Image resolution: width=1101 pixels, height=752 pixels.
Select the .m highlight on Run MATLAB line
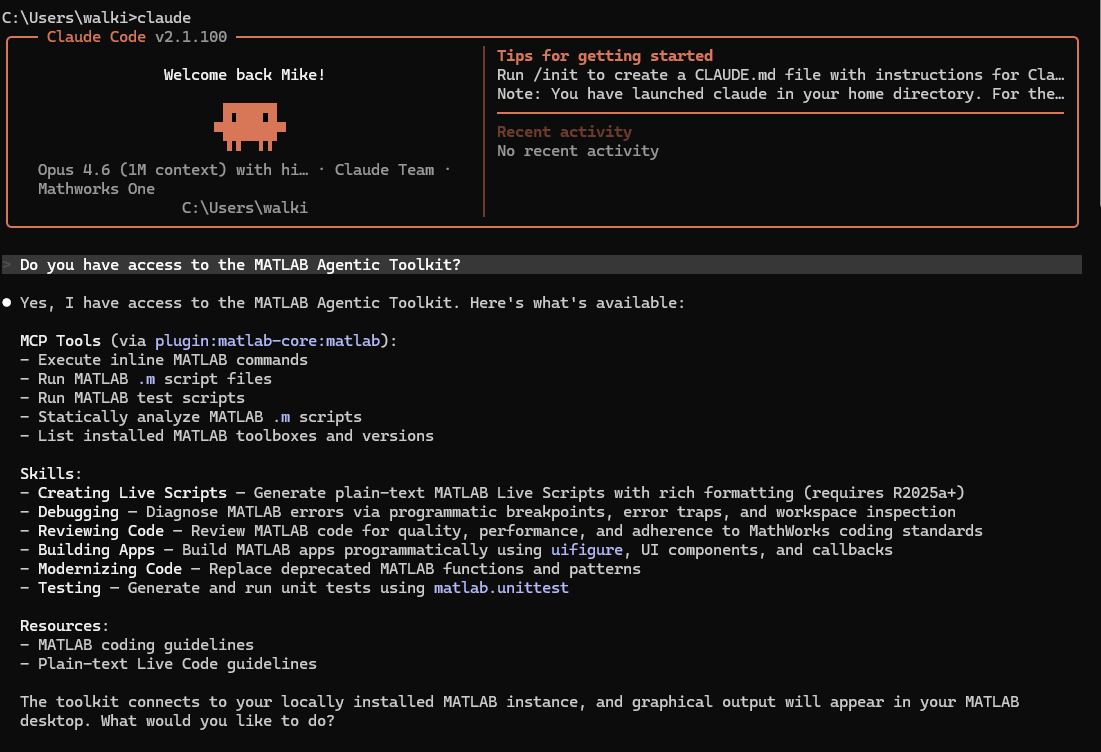click(146, 378)
